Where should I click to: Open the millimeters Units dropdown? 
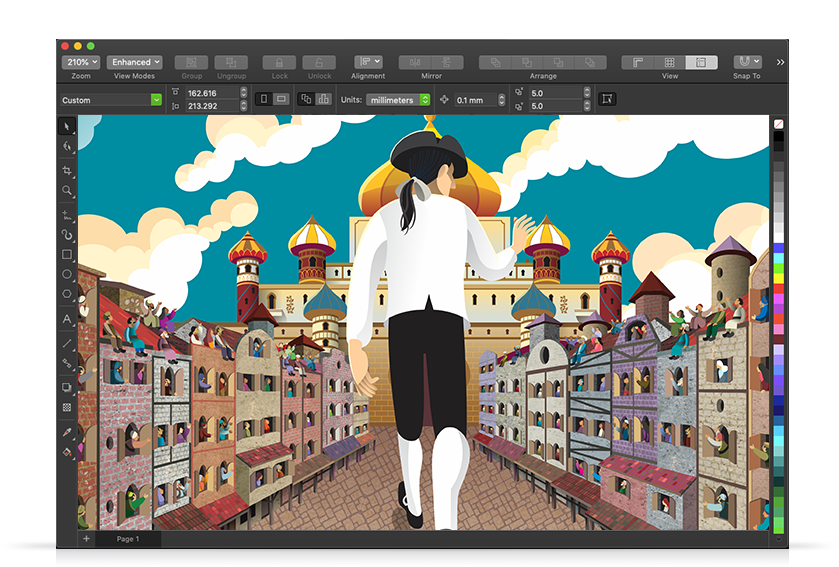click(x=398, y=99)
